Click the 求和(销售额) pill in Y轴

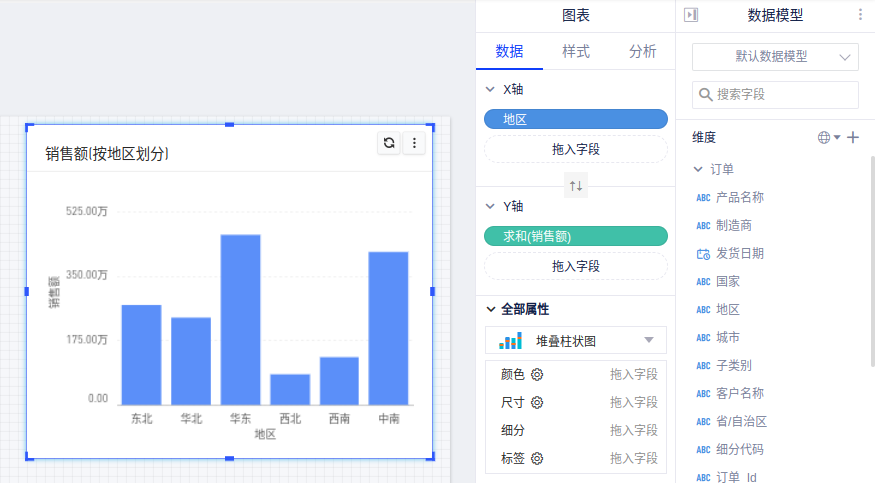point(575,237)
